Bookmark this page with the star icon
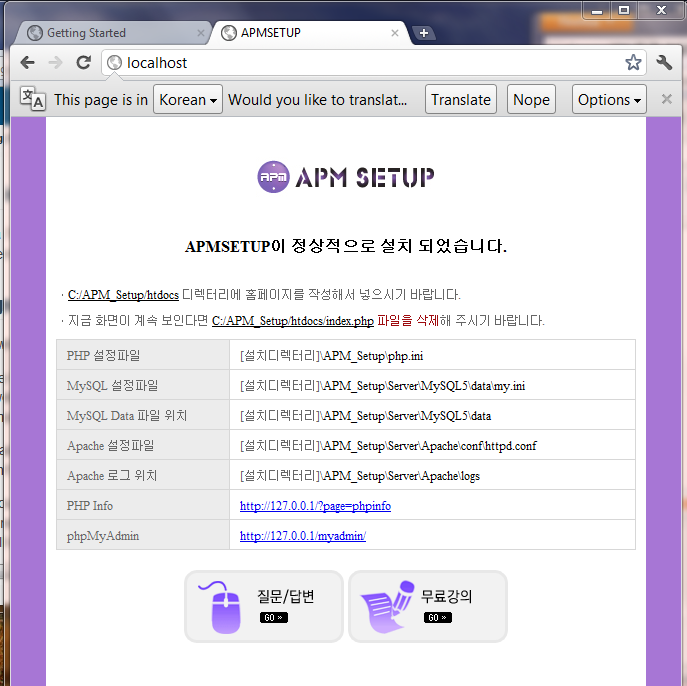Screen dimensions: 687x686 [x=633, y=63]
